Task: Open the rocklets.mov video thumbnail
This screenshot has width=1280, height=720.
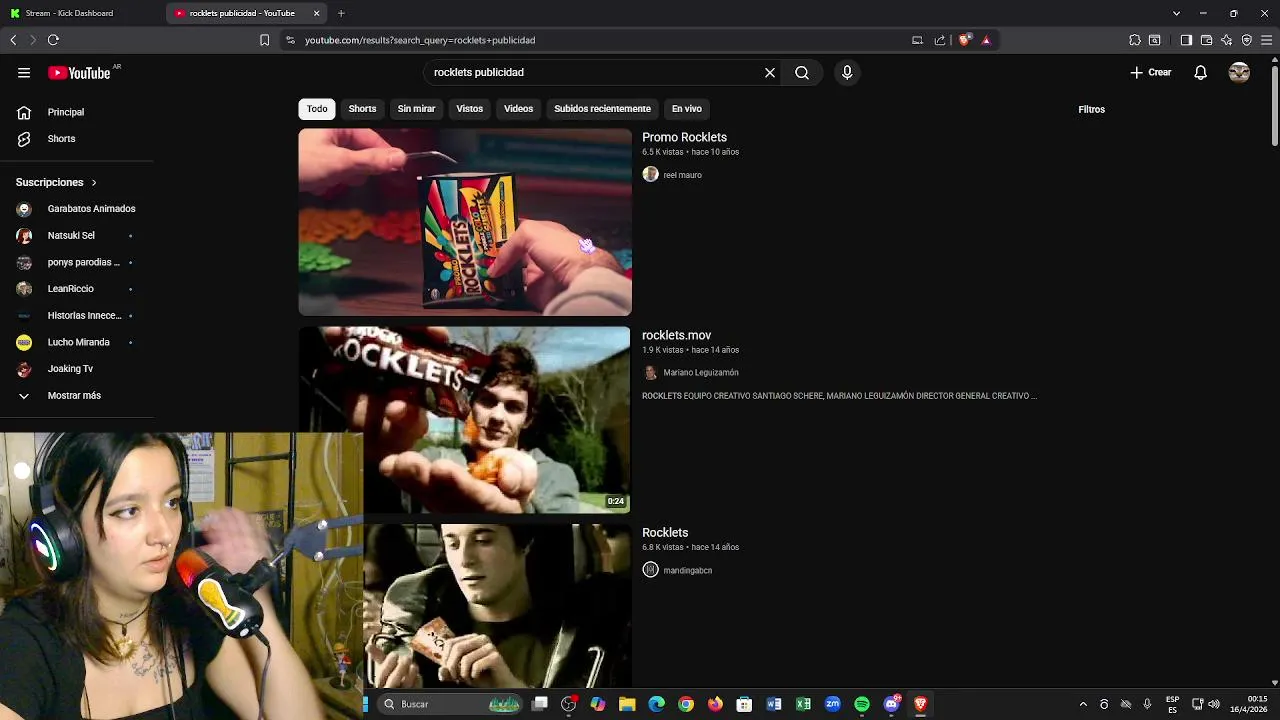Action: [x=465, y=420]
